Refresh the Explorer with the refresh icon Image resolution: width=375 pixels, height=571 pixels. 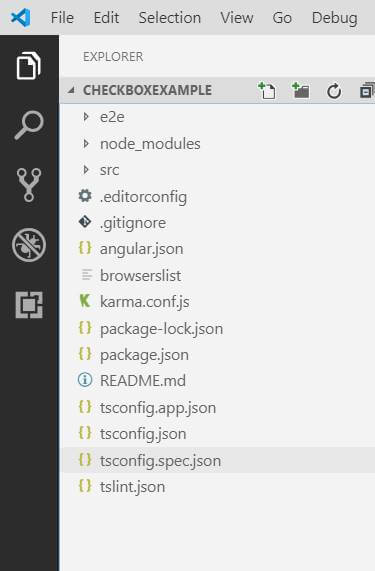point(334,91)
